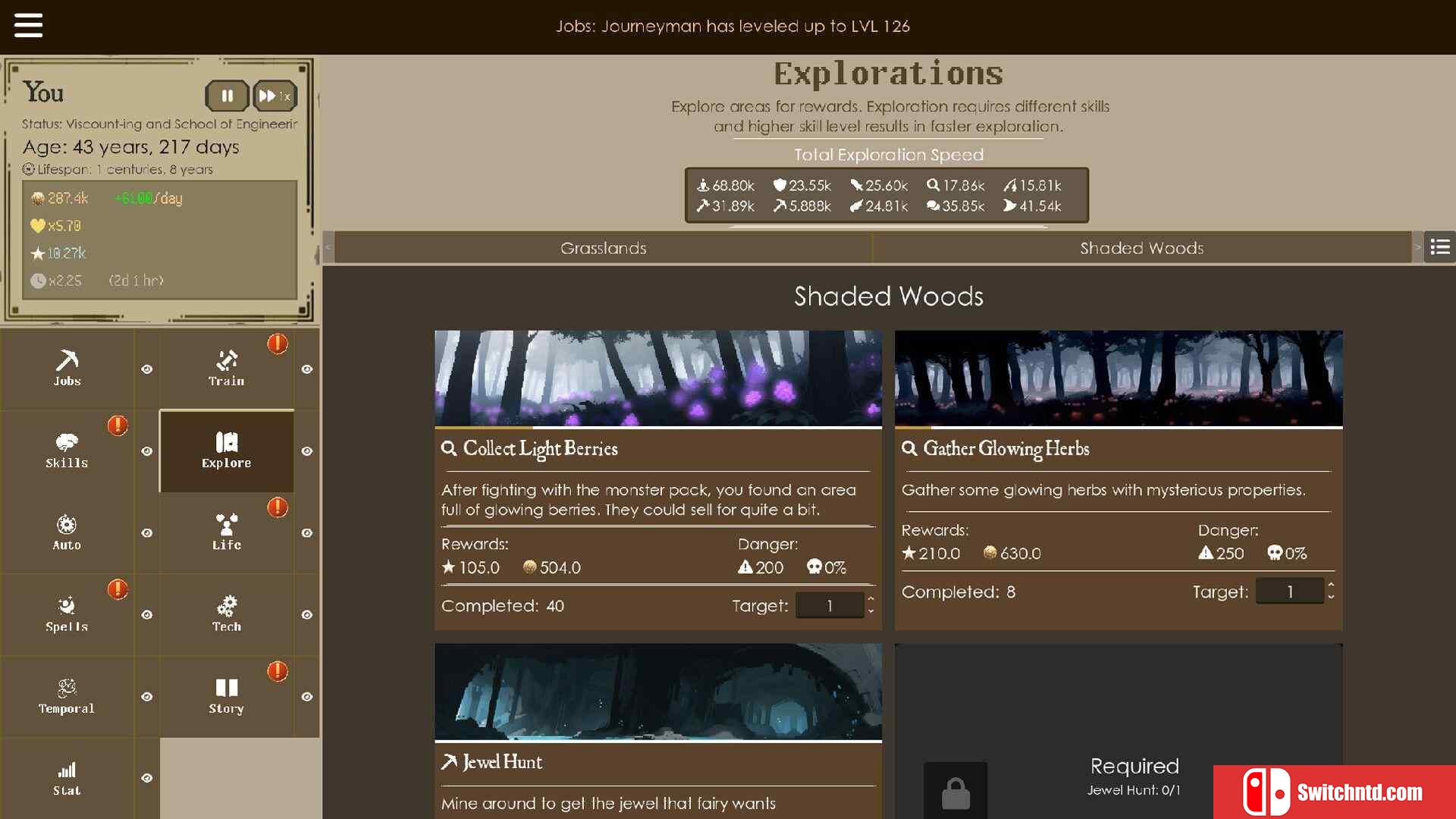Decrease Light Berries target with down arrow

[871, 611]
